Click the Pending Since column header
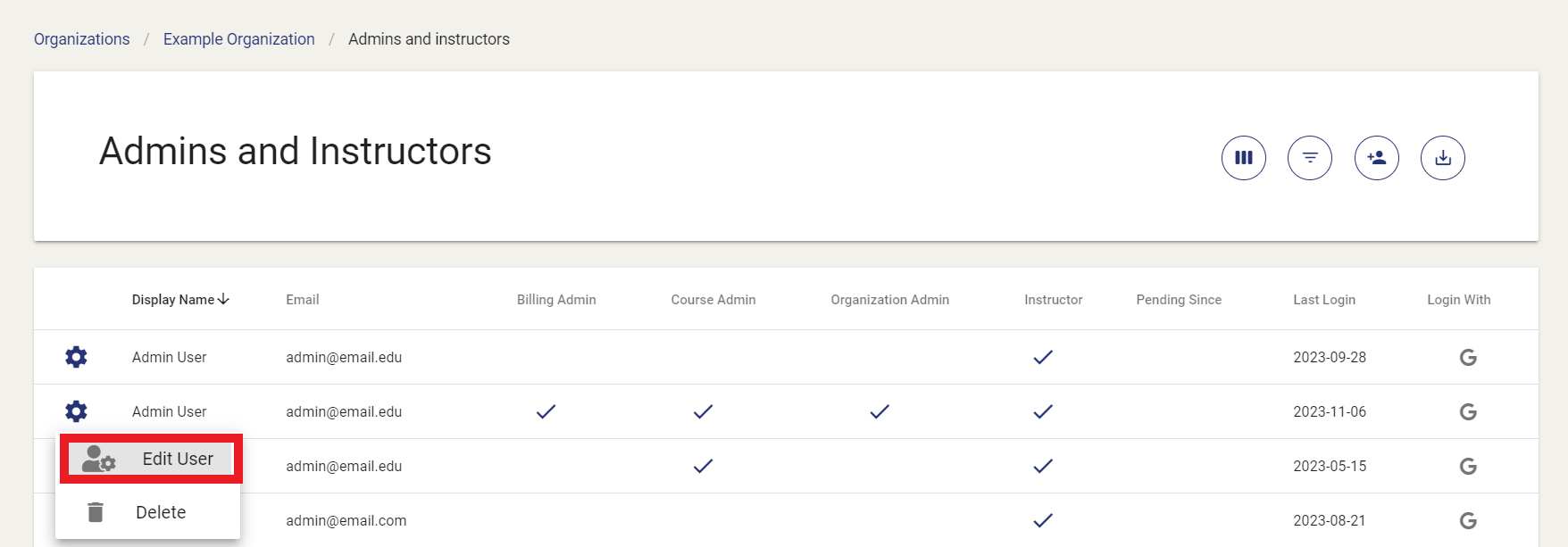Screen dimensions: 1568x547 coord(1179,300)
